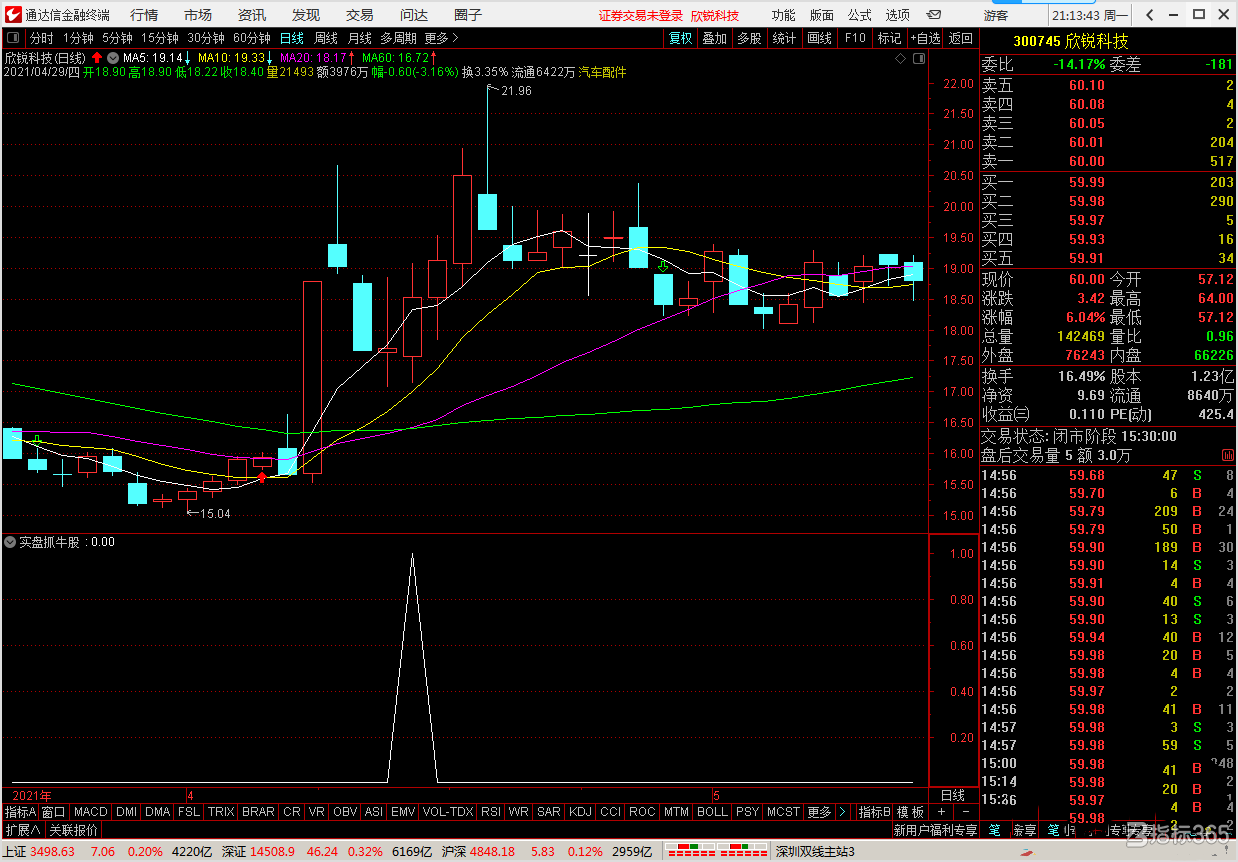
Task: Click the 游客 guest account label
Action: pyautogui.click(x=996, y=15)
